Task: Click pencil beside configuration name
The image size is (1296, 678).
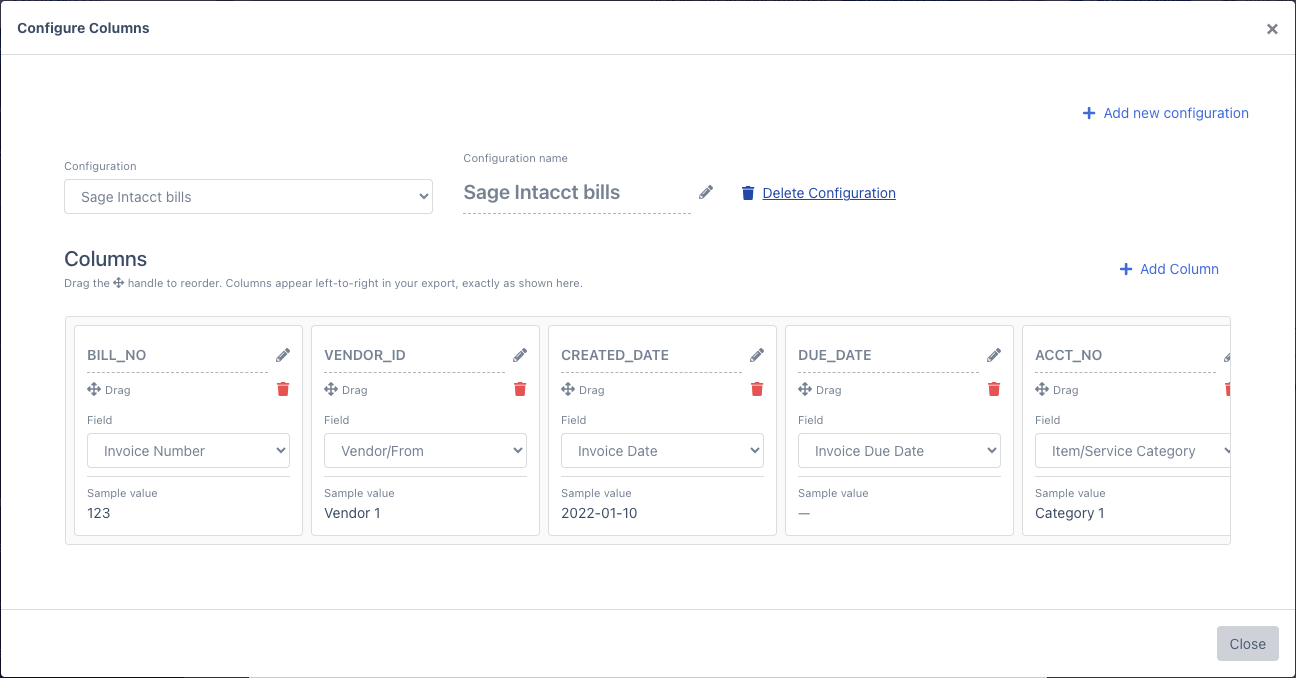Action: tap(706, 192)
